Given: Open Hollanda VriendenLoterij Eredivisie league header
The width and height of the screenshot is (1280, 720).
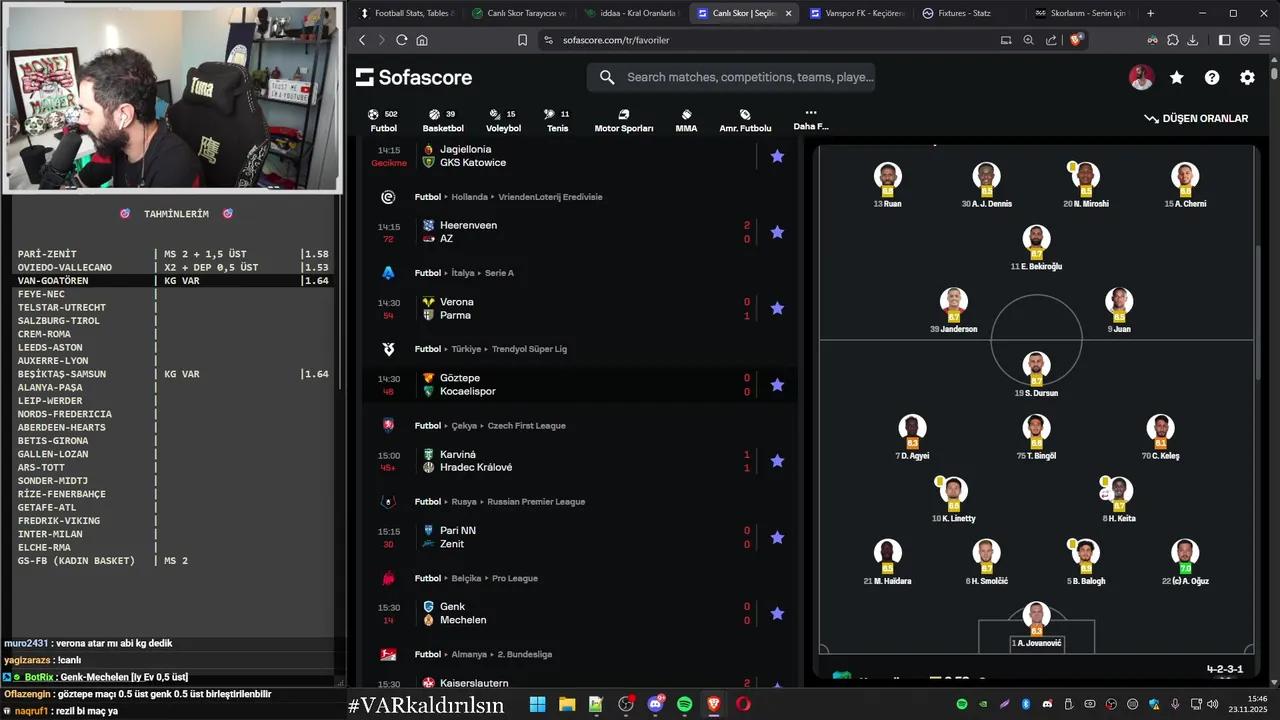Looking at the screenshot, I should (508, 197).
